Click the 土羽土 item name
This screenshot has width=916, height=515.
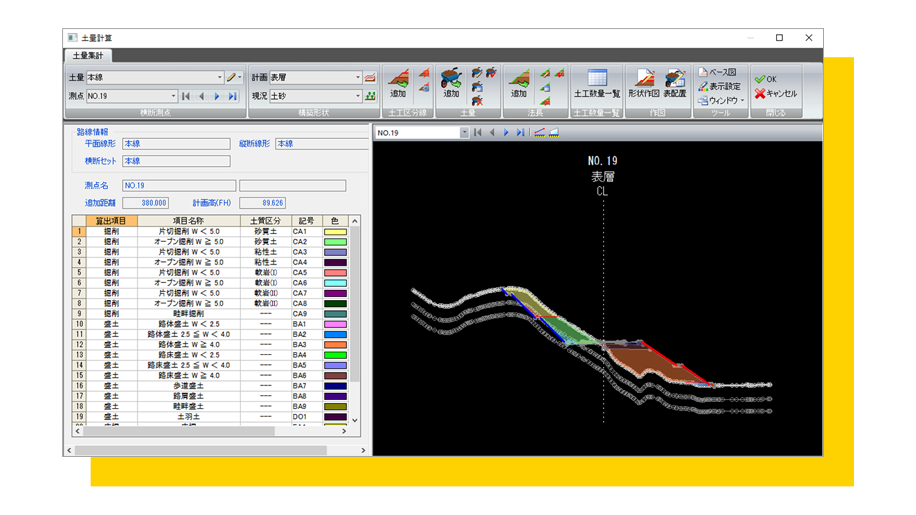pyautogui.click(x=189, y=417)
